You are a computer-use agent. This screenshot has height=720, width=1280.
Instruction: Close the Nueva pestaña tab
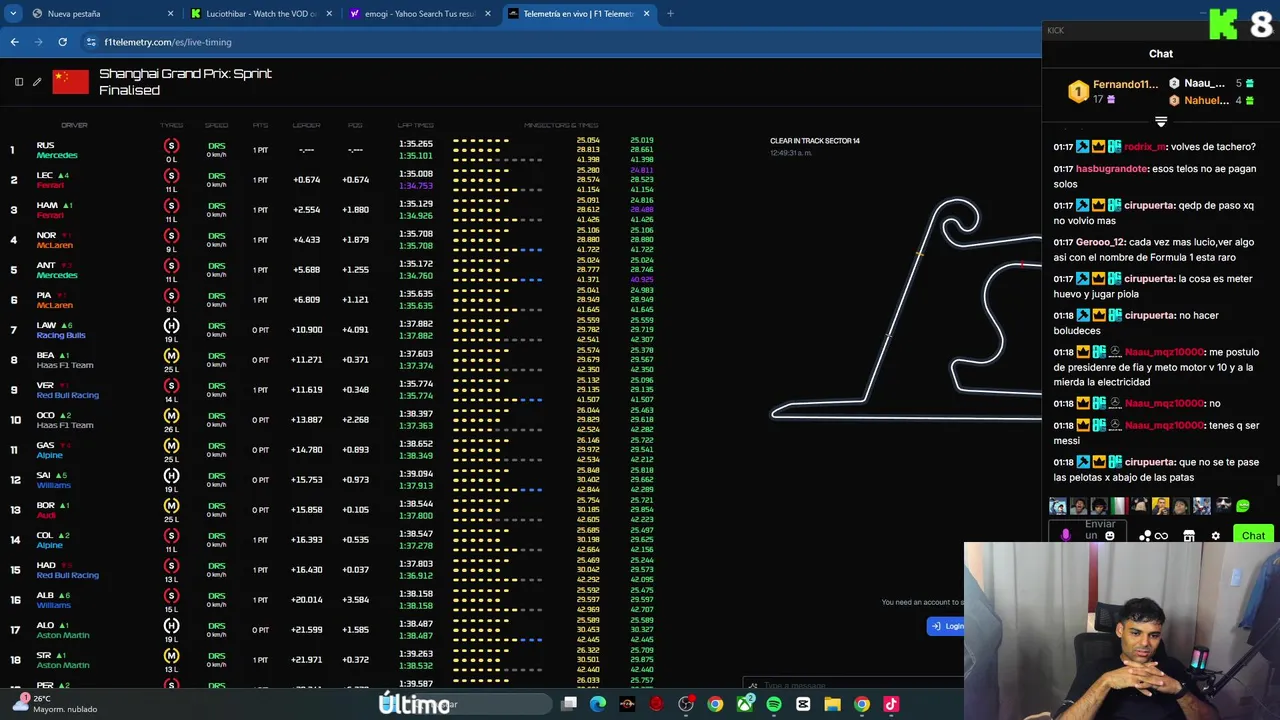pyautogui.click(x=170, y=14)
